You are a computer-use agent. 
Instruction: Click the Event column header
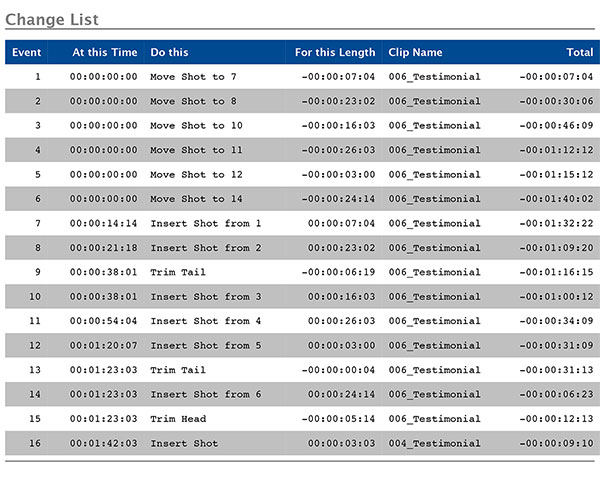(x=26, y=52)
